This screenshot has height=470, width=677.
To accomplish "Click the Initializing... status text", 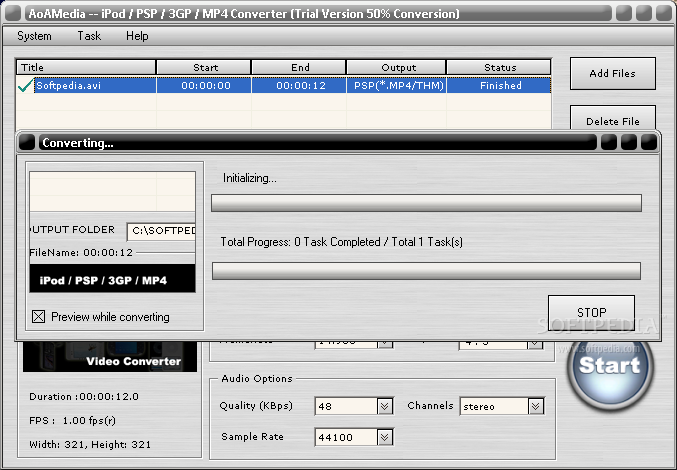I will 250,178.
